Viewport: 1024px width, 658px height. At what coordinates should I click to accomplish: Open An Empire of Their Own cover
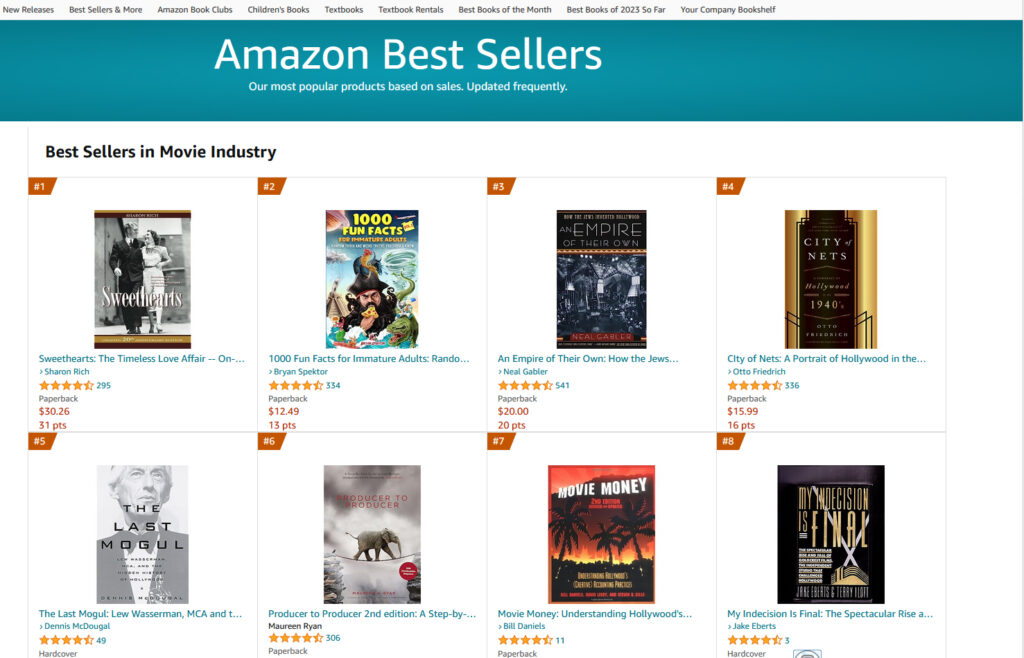point(601,279)
